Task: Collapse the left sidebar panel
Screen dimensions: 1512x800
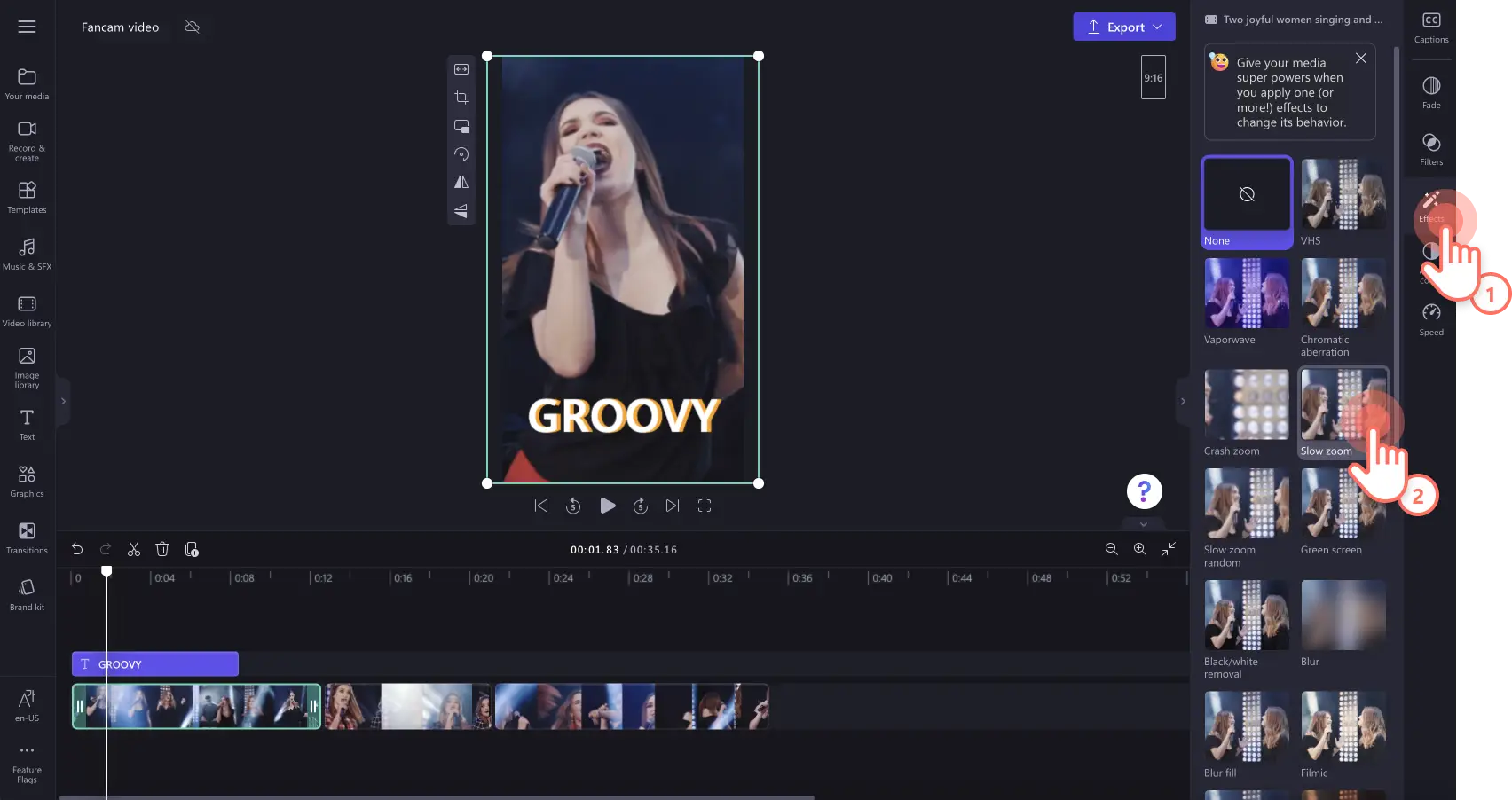Action: pos(63,401)
